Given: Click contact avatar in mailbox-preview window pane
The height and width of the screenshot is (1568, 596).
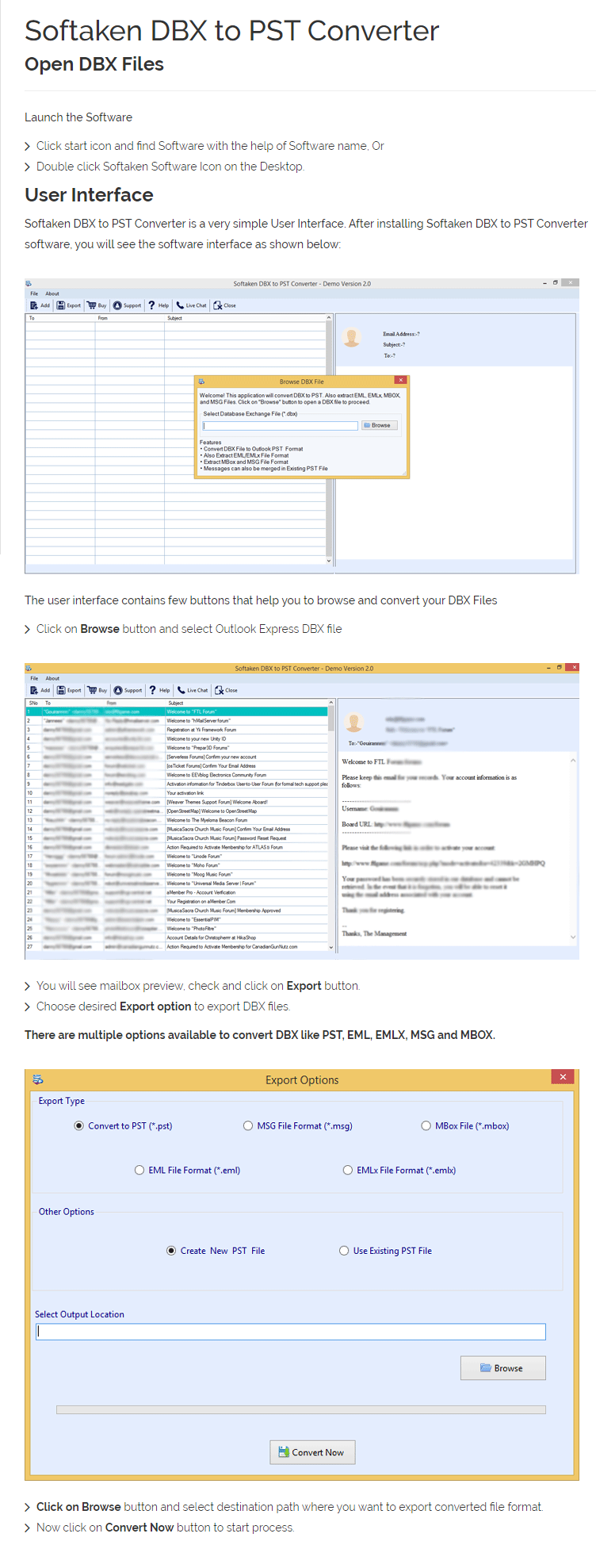Looking at the screenshot, I should click(354, 722).
